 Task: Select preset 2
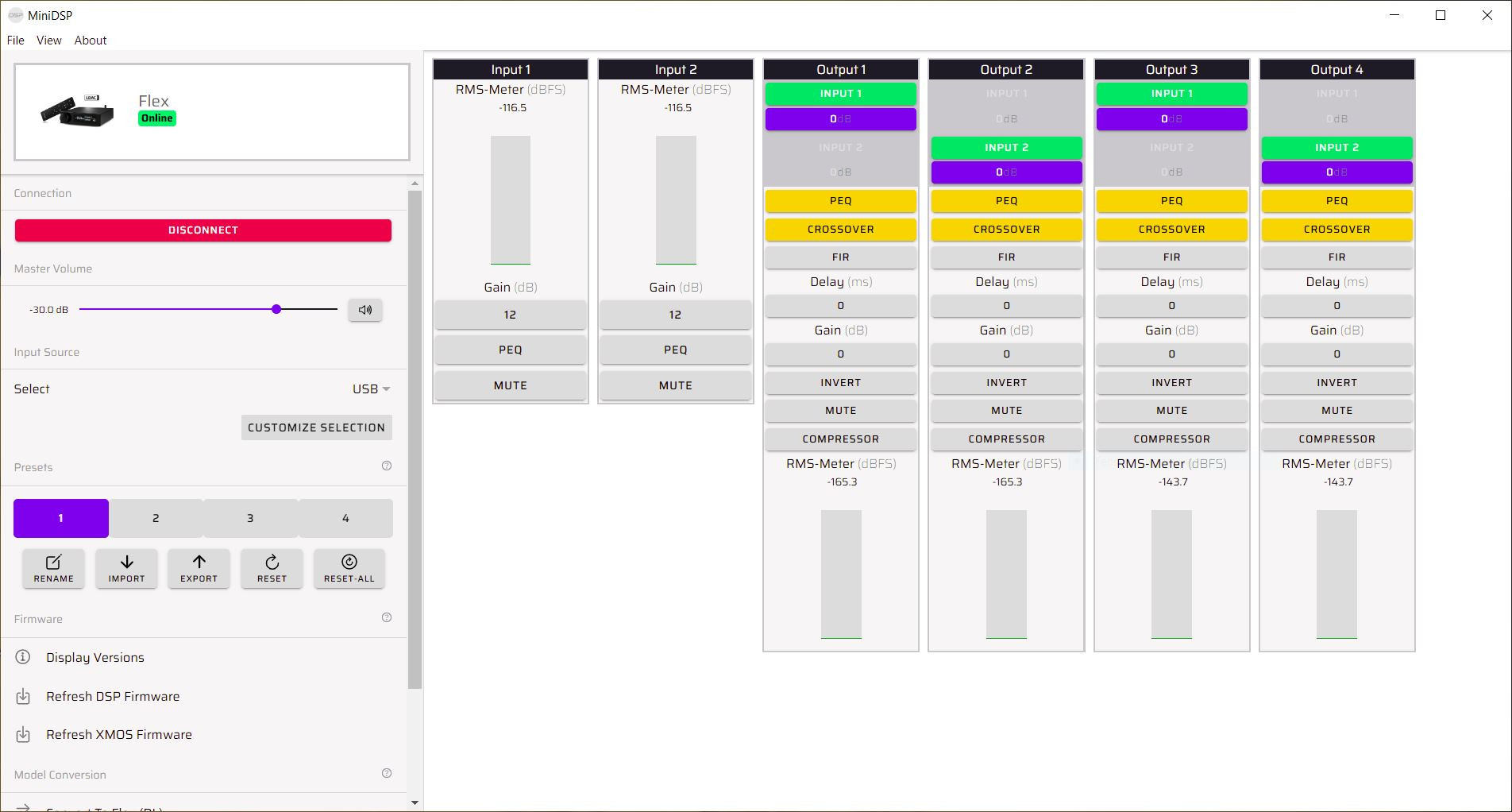pos(156,518)
